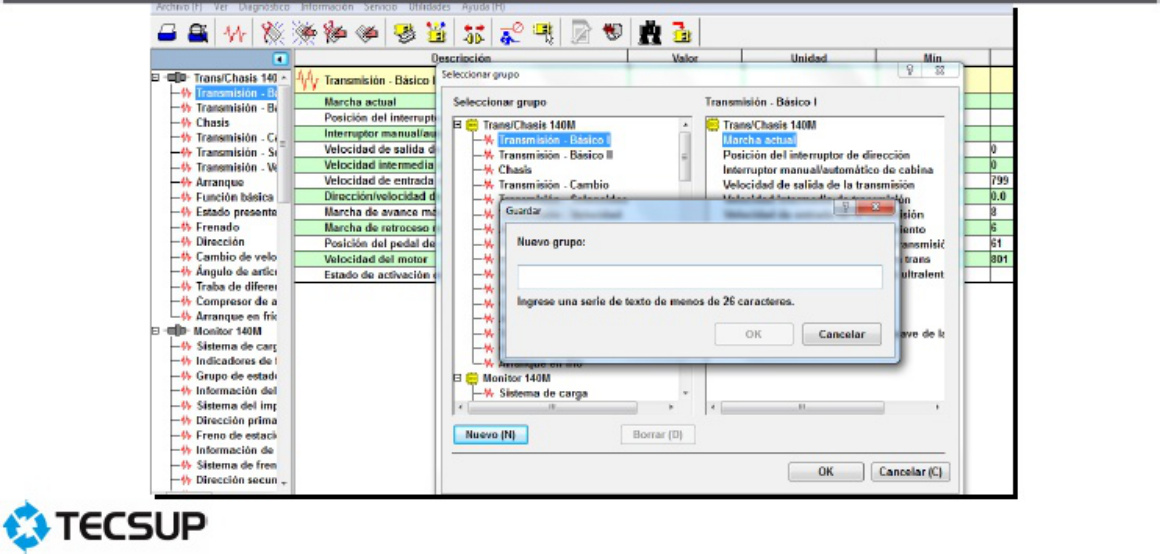The image size is (1160, 554).
Task: Select Frenado in the left panel tree
Action: tap(218, 227)
